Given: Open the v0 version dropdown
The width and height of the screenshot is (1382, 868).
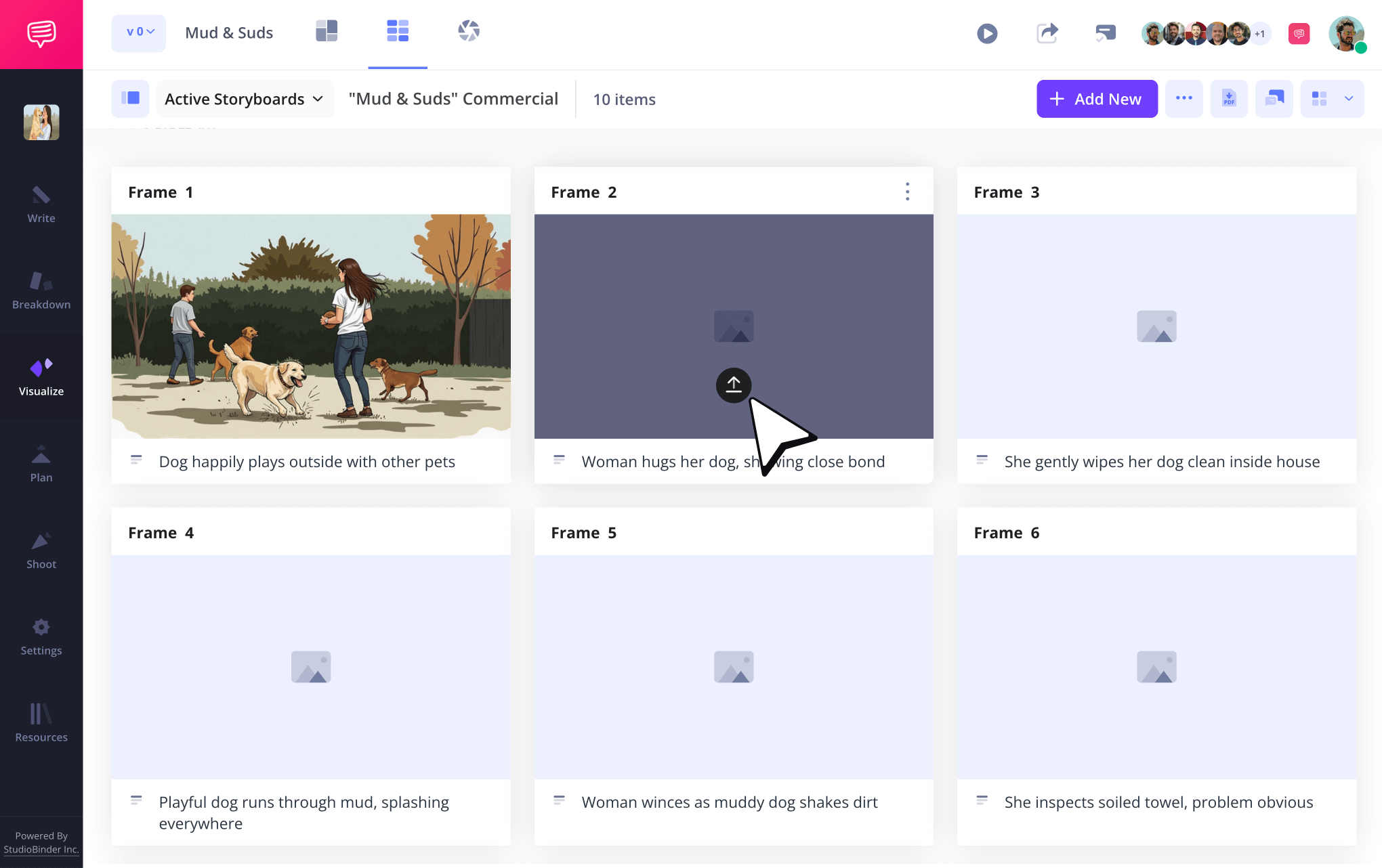Looking at the screenshot, I should 139,32.
